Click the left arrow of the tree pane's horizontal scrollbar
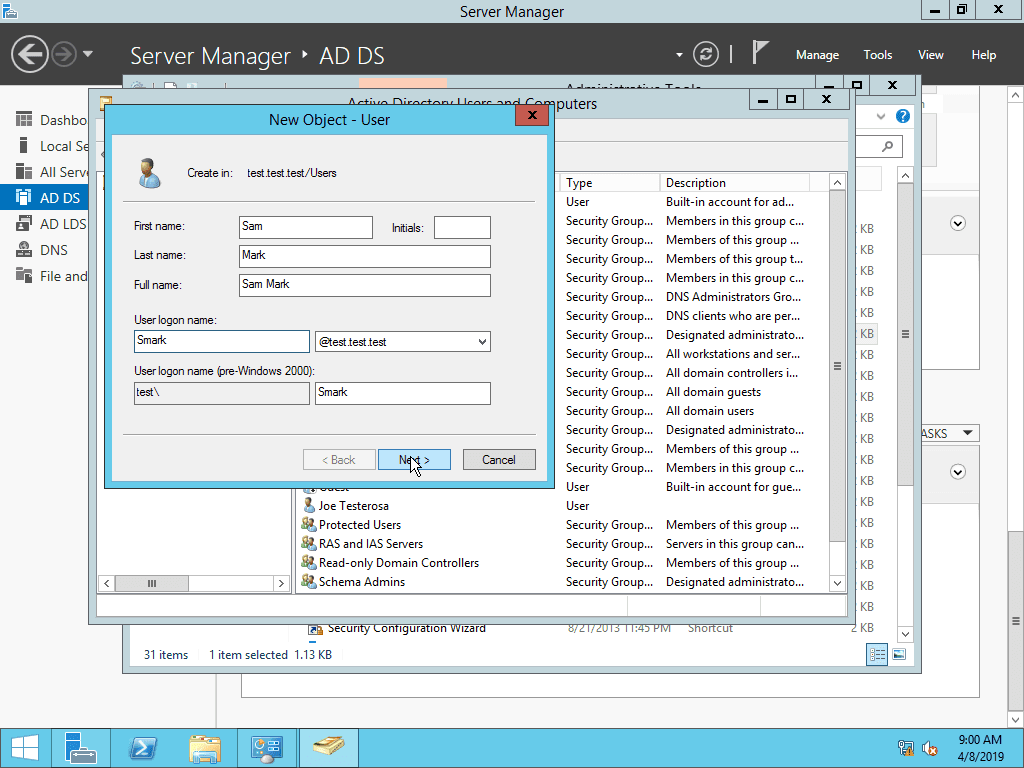Viewport: 1024px width, 768px height. tap(106, 583)
